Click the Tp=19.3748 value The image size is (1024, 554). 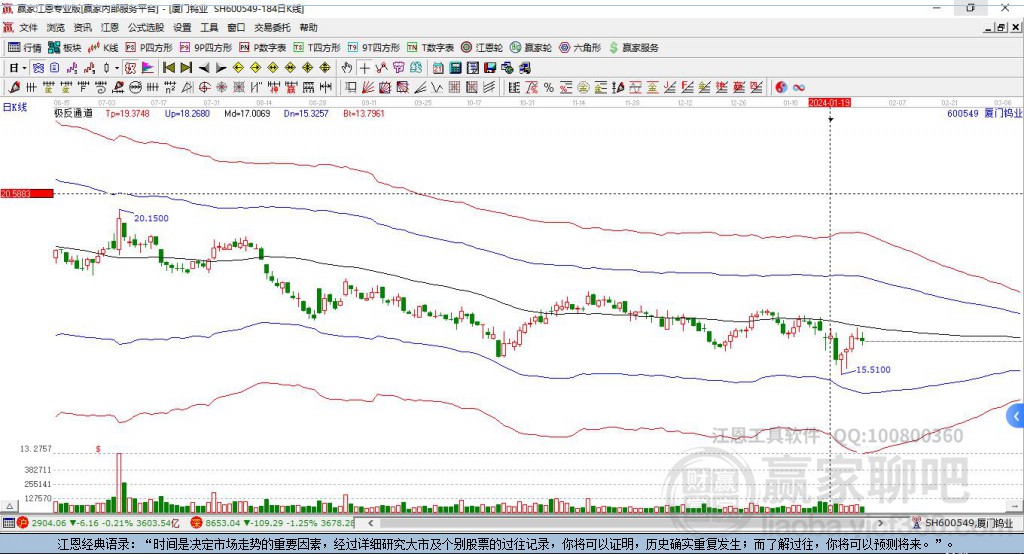(127, 113)
